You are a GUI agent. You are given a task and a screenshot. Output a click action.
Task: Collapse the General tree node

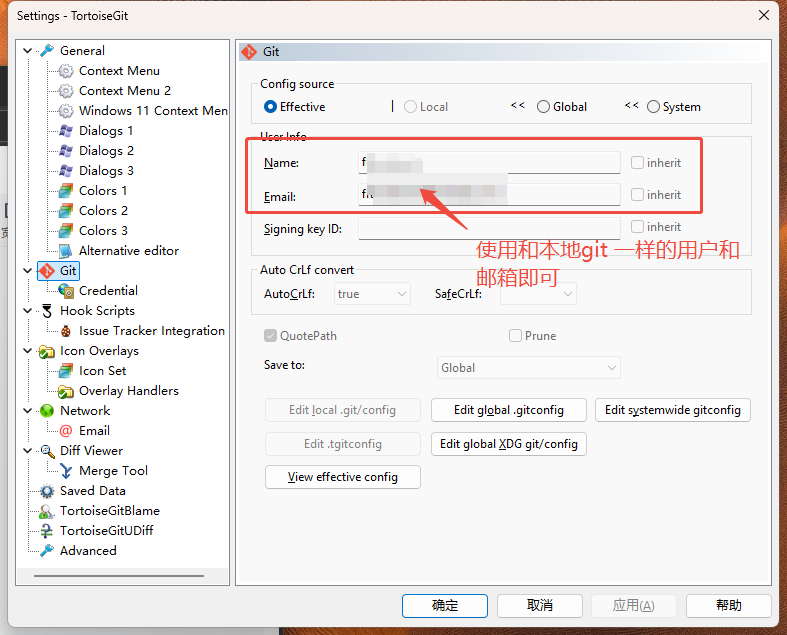pos(28,51)
